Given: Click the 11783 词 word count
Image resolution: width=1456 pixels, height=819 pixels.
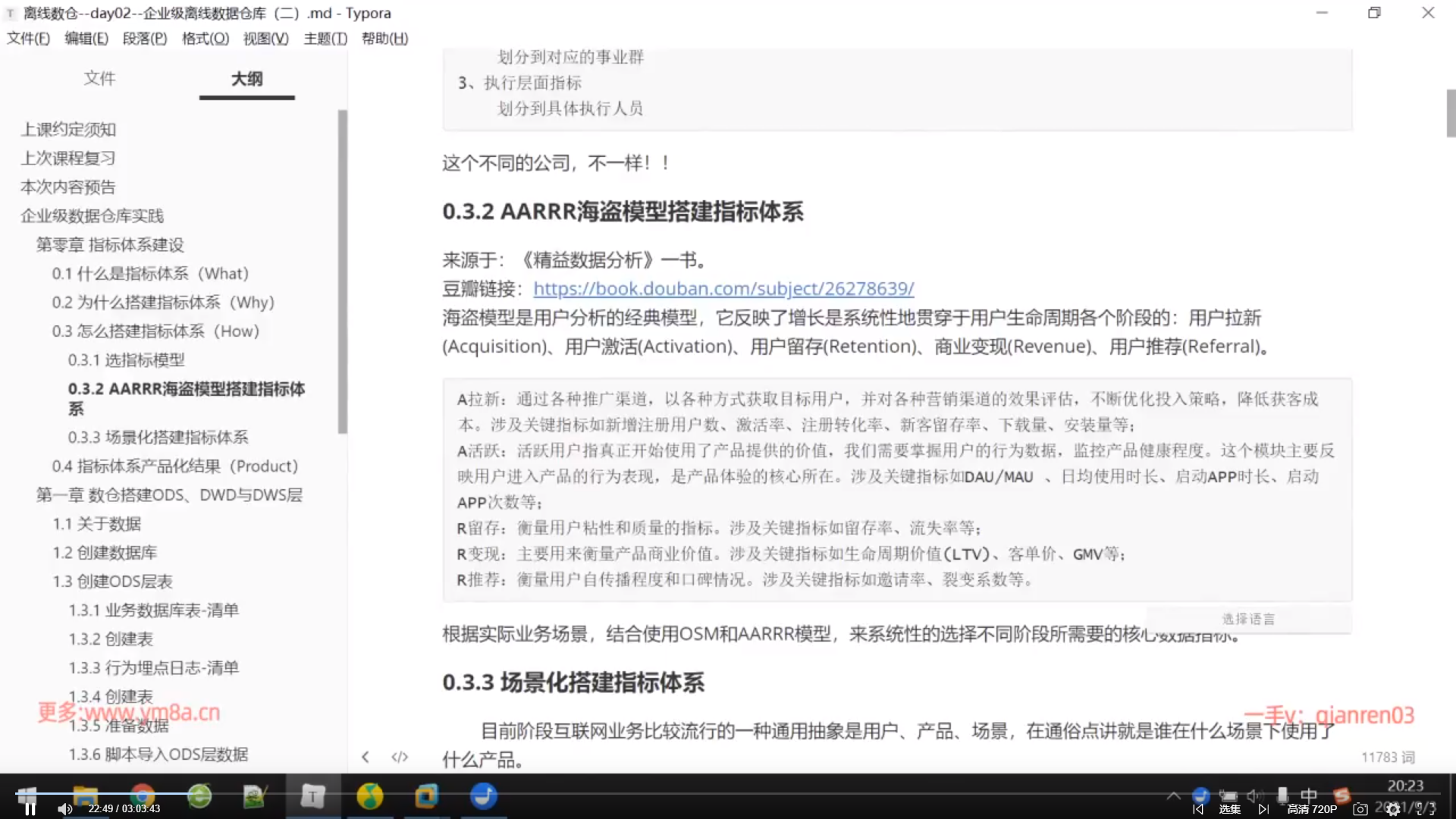Looking at the screenshot, I should pyautogui.click(x=1388, y=757).
